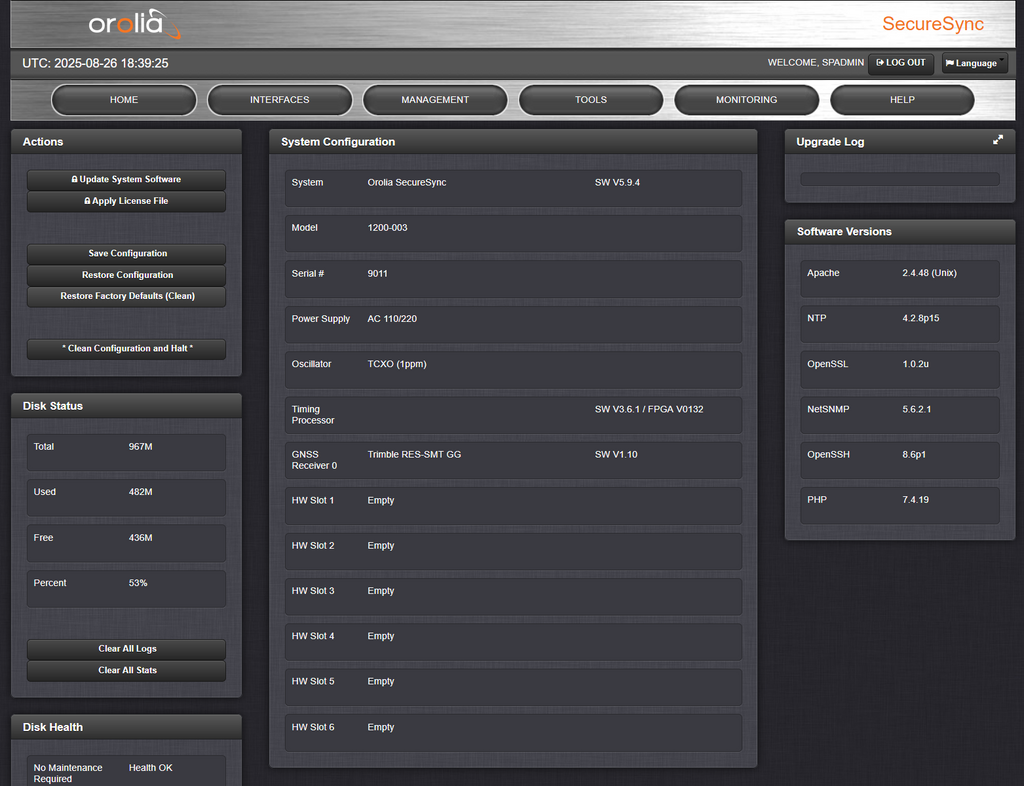The width and height of the screenshot is (1024, 786).
Task: Select the GNSS receiver SW V1.10 text
Action: point(616,454)
